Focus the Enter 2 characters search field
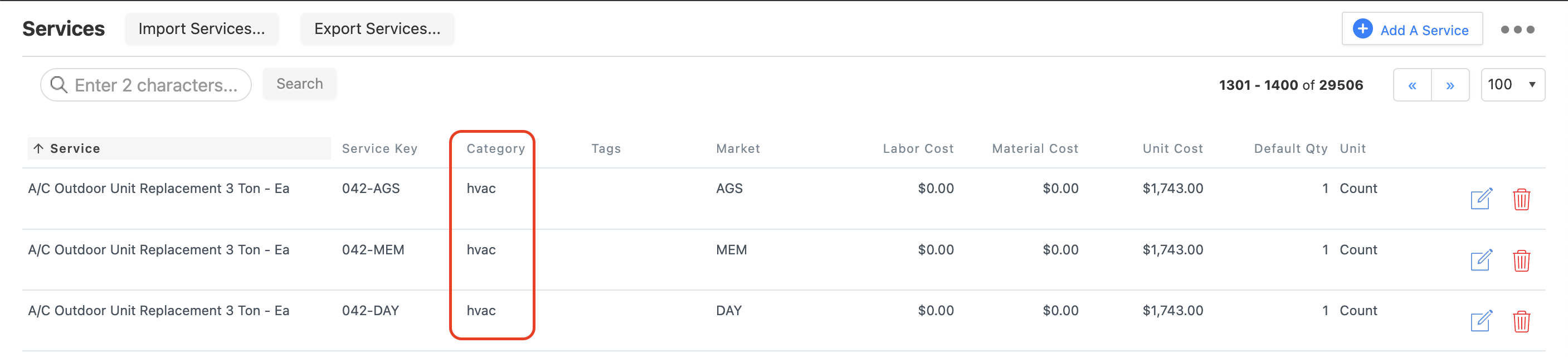This screenshot has width=1568, height=357. [146, 85]
